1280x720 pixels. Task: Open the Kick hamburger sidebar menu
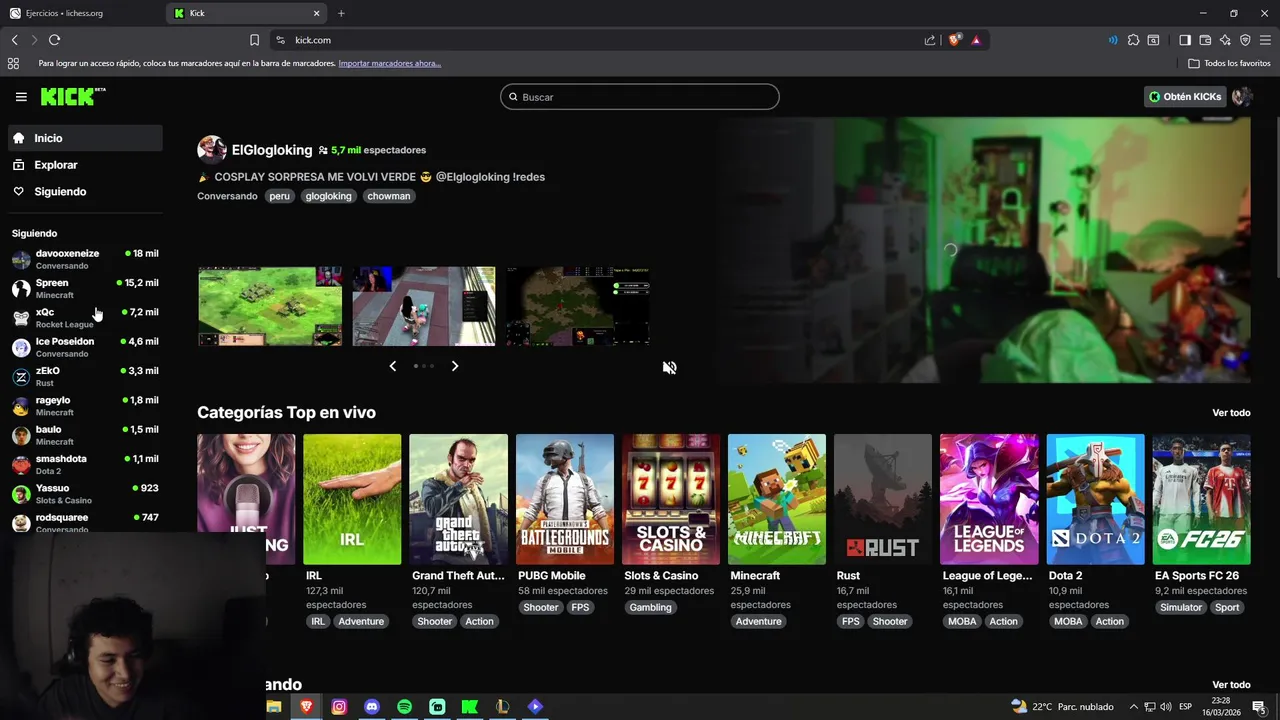(x=21, y=97)
